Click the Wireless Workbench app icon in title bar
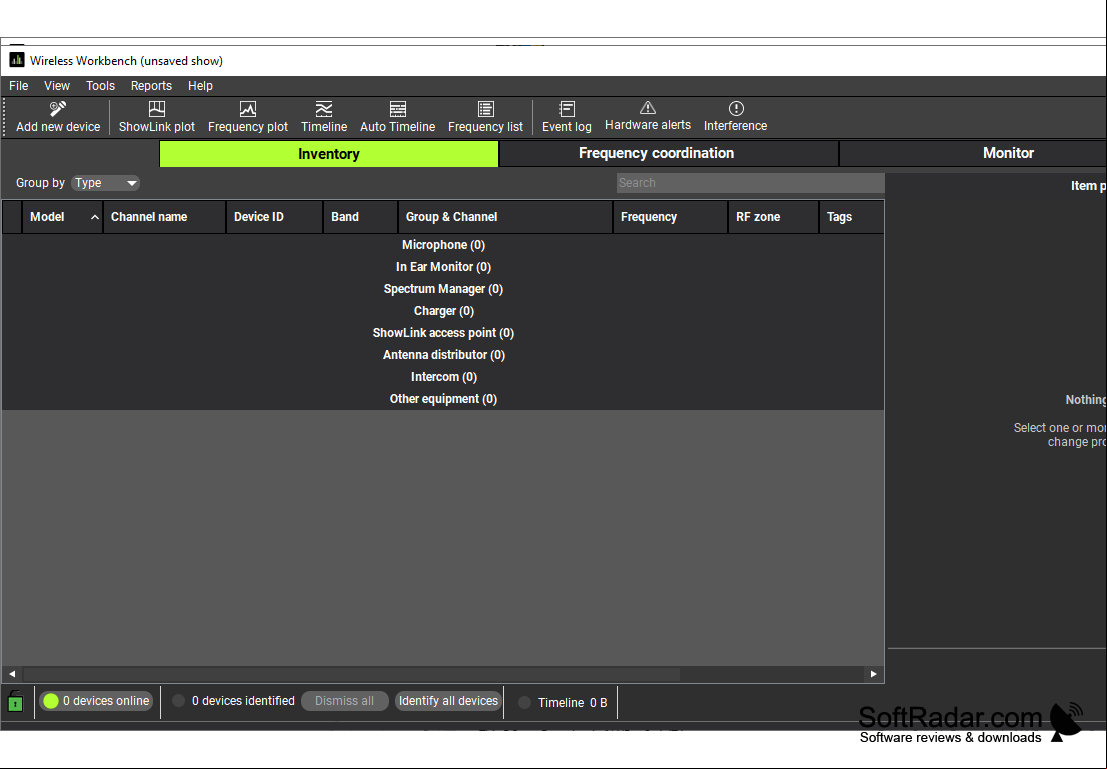1107x769 pixels. tap(16, 61)
